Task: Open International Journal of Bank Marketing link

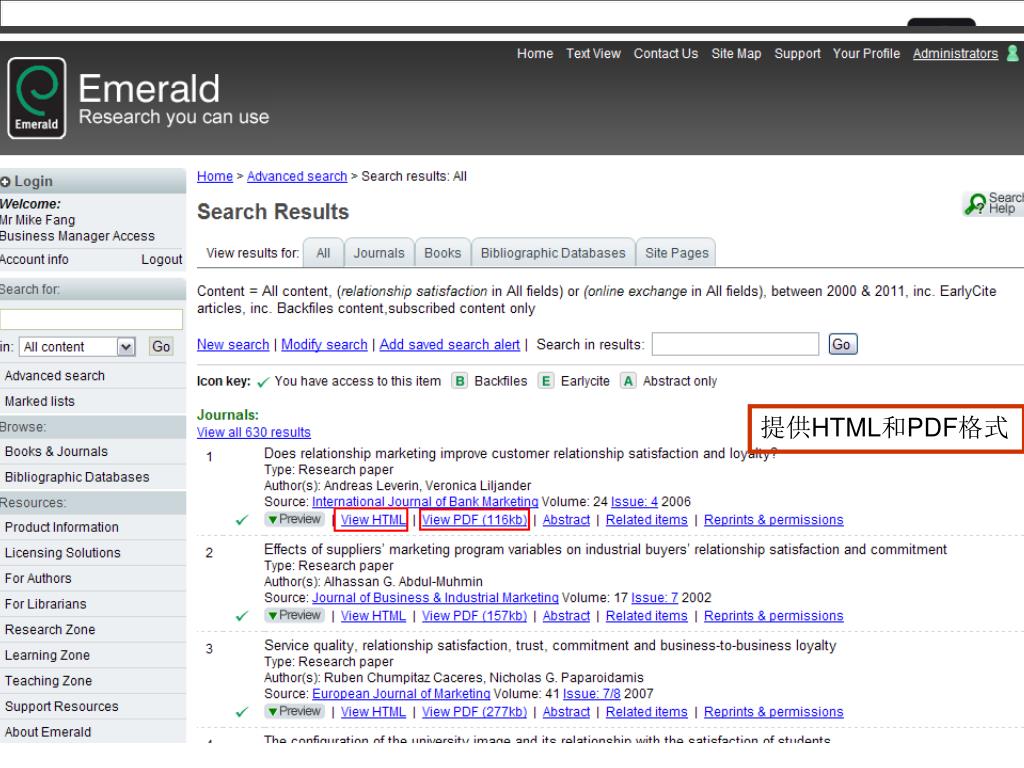Action: [x=425, y=502]
